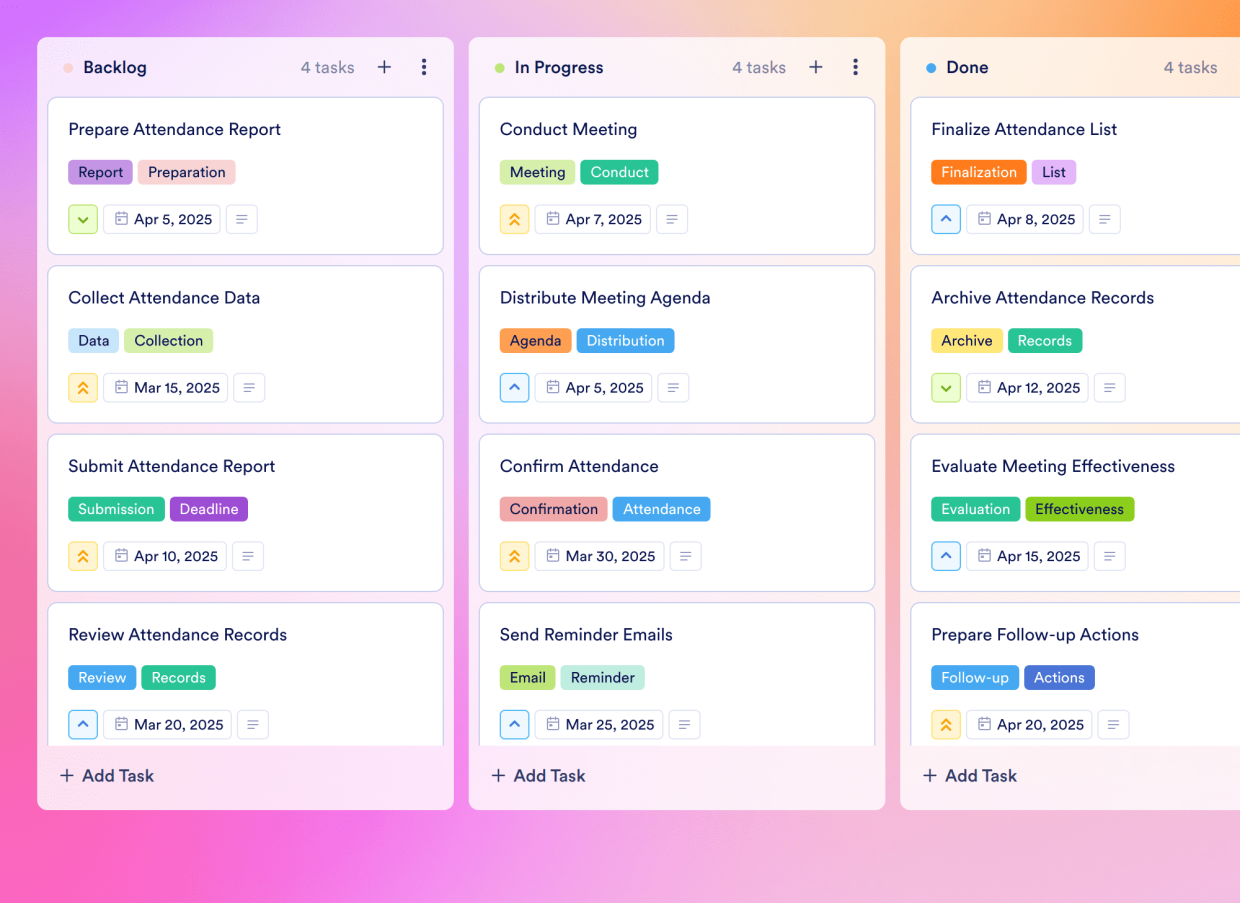Click the description icon on Send Reminder Emails
This screenshot has width=1240, height=903.
[685, 724]
